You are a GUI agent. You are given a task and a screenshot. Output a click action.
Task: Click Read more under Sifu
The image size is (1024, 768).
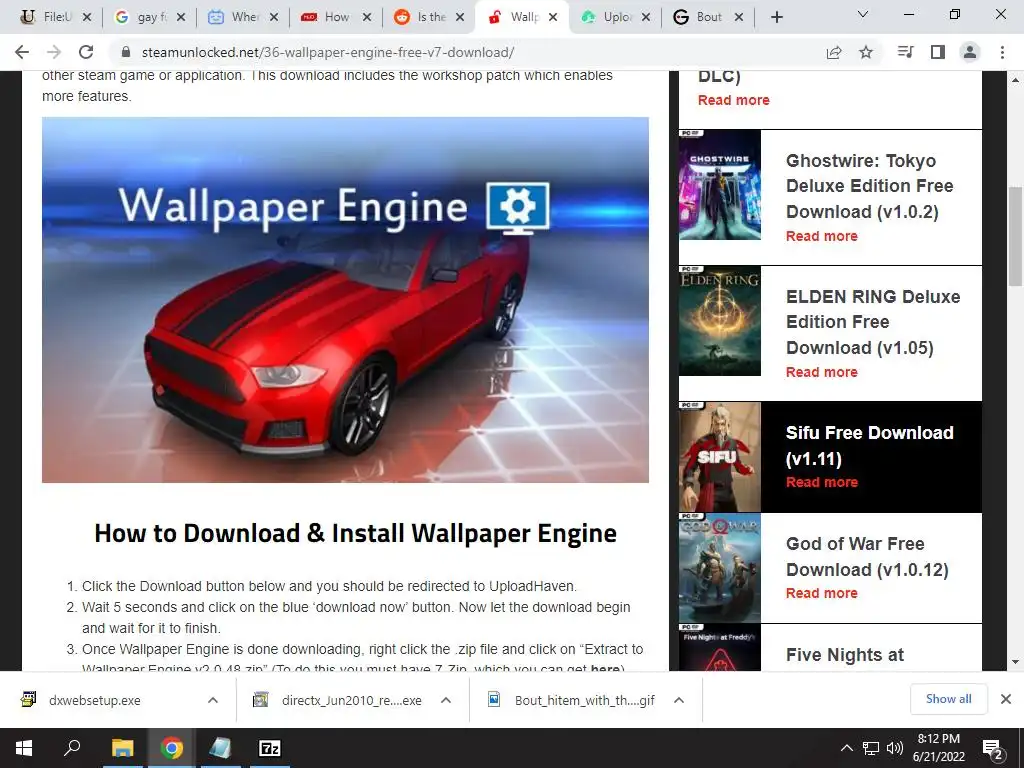(x=822, y=483)
